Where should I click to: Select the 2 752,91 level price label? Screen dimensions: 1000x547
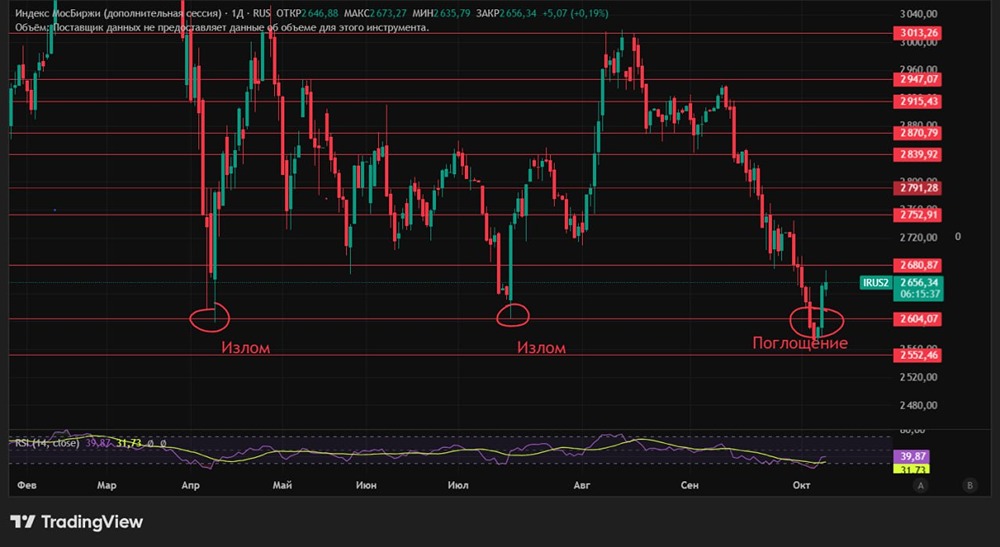coord(918,215)
